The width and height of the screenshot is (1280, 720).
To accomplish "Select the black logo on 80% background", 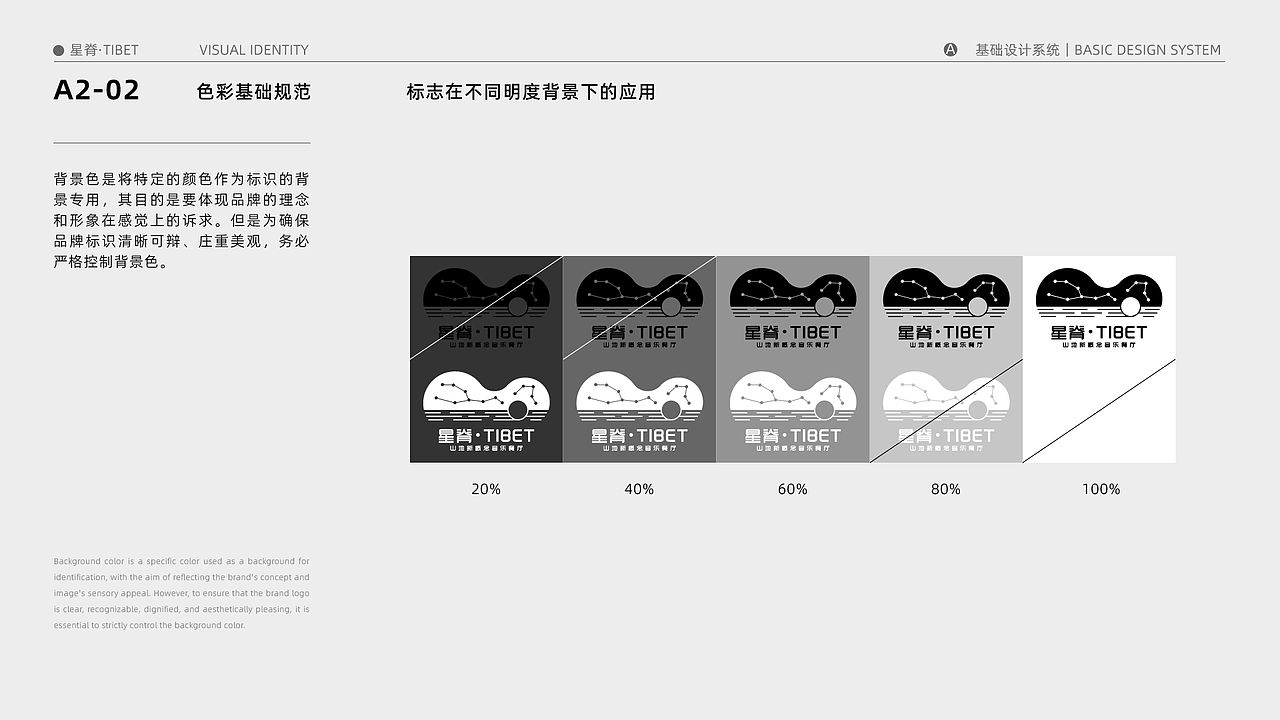I will coord(946,308).
